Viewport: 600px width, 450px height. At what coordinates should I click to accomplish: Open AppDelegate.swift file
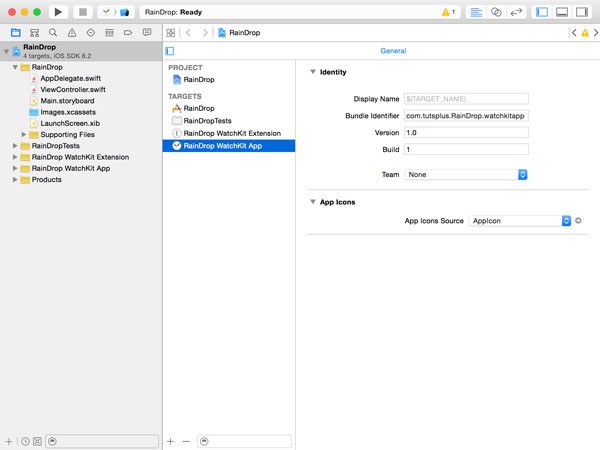(x=70, y=78)
